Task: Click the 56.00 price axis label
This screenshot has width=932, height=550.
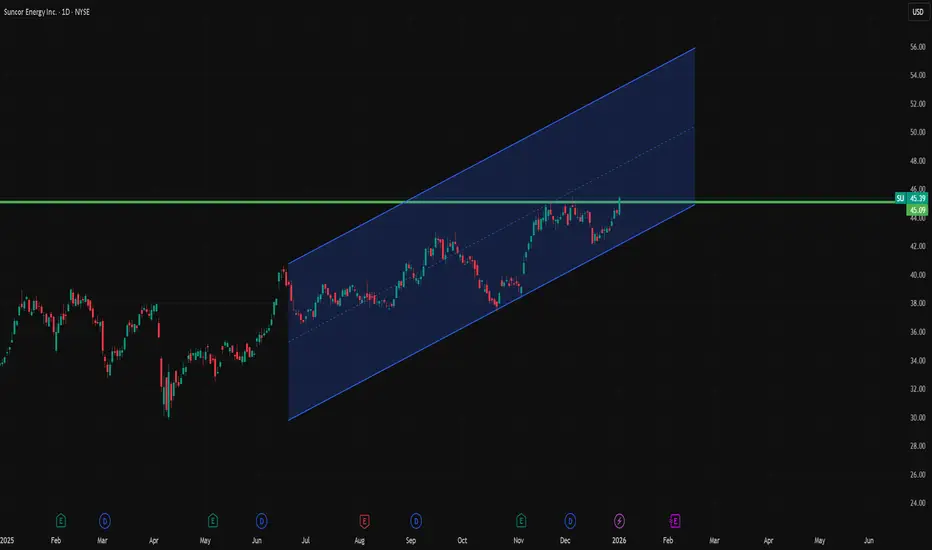Action: tap(918, 47)
